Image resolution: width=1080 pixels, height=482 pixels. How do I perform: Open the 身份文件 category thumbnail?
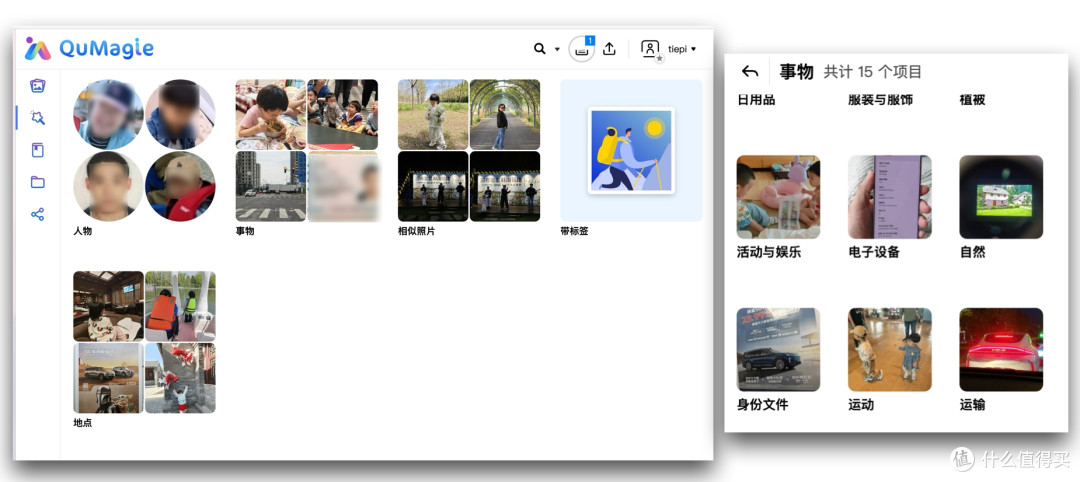[x=778, y=350]
